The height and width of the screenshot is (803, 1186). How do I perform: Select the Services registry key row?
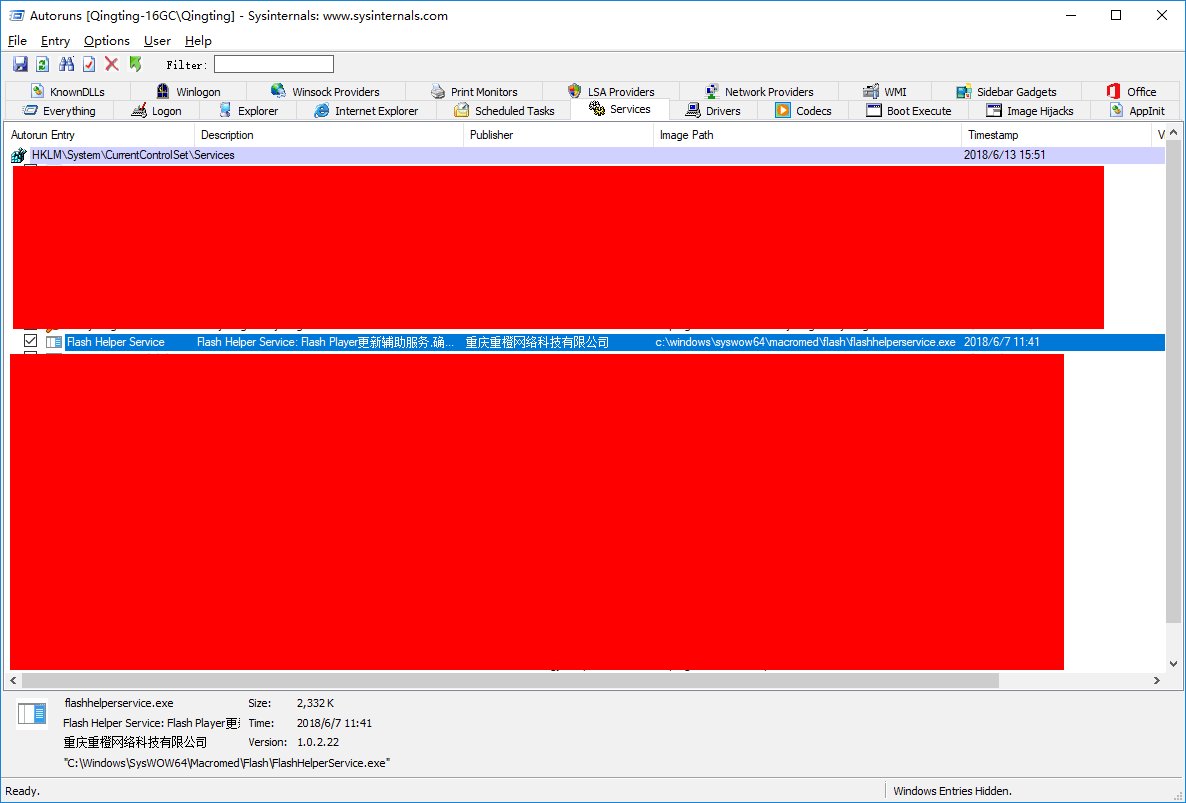click(x=133, y=155)
